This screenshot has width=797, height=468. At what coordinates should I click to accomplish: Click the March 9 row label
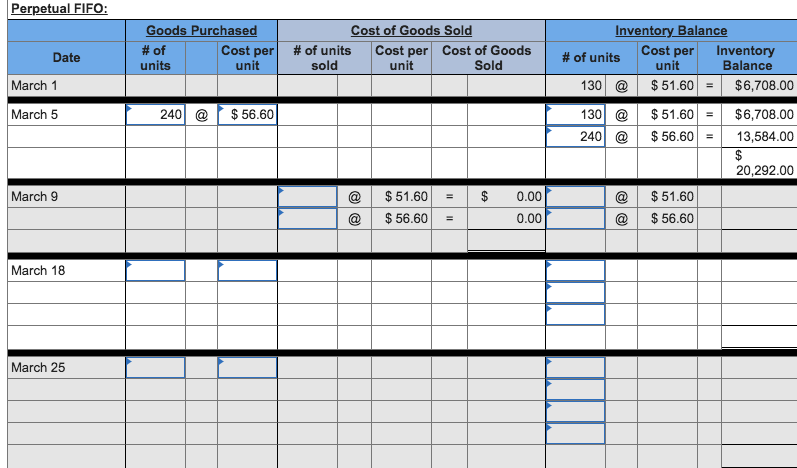[x=35, y=197]
